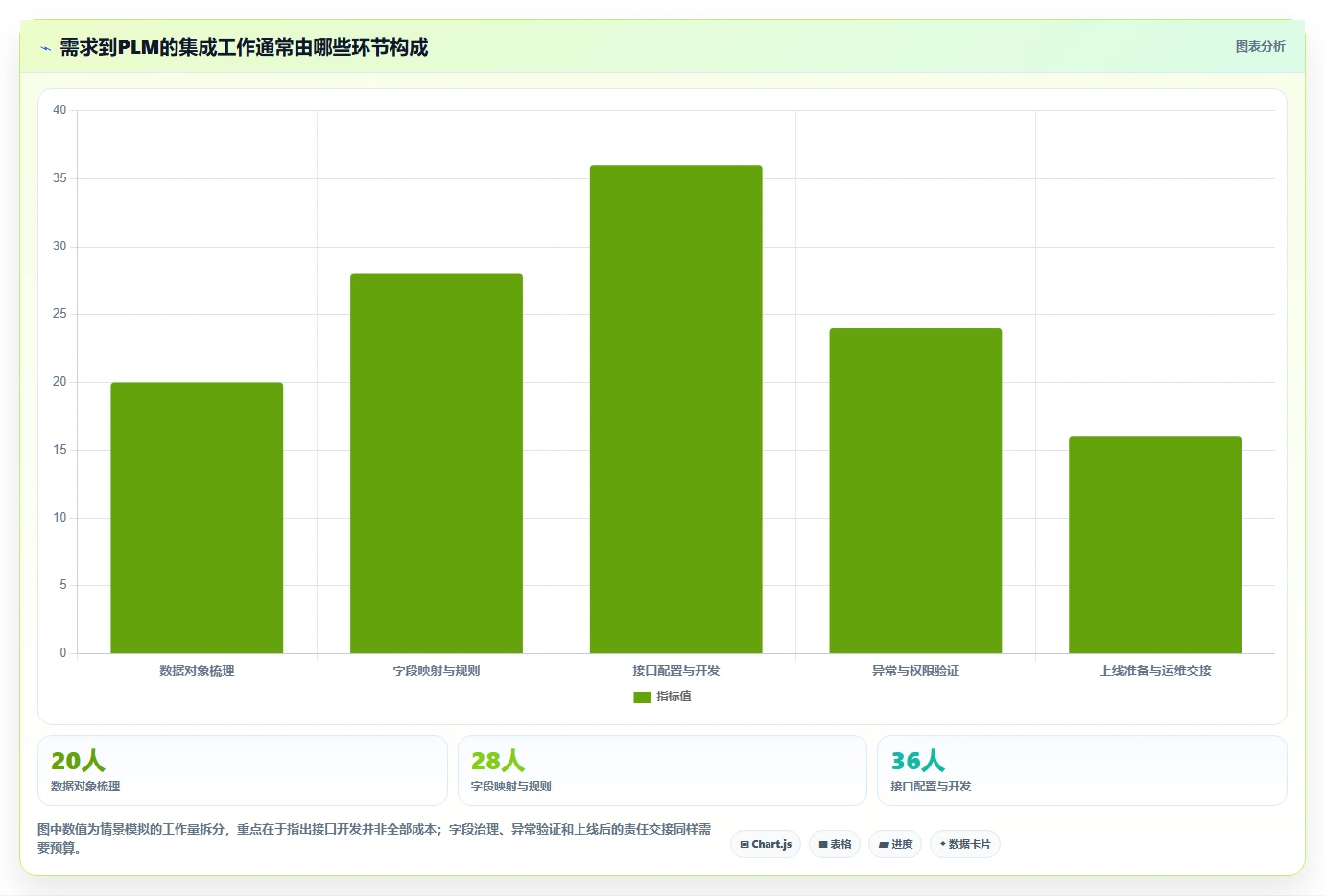The height and width of the screenshot is (896, 1325).
Task: Select the 接口配置与开发 bar in the chart
Action: tap(676, 410)
